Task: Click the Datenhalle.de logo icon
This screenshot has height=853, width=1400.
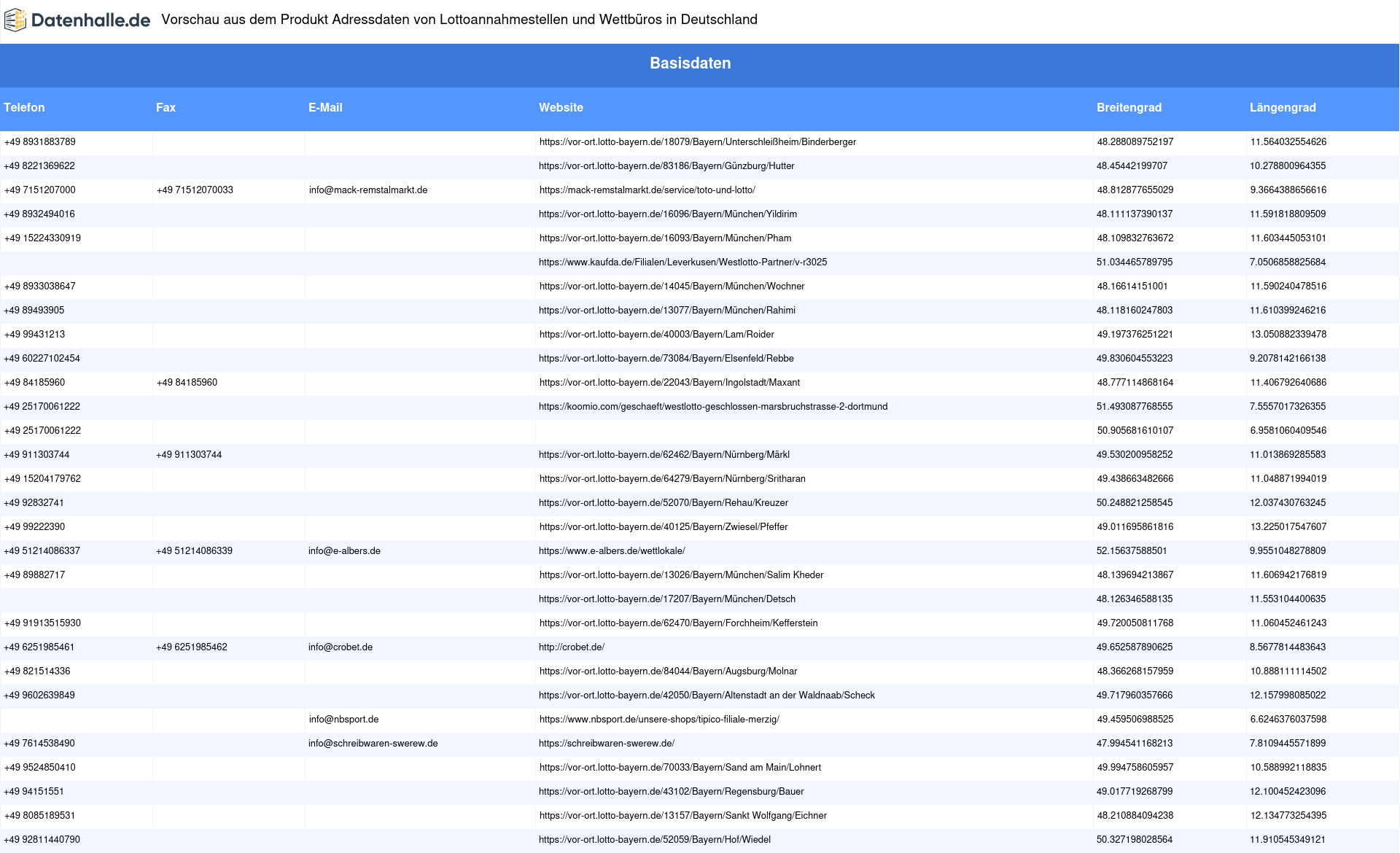Action: 15,20
